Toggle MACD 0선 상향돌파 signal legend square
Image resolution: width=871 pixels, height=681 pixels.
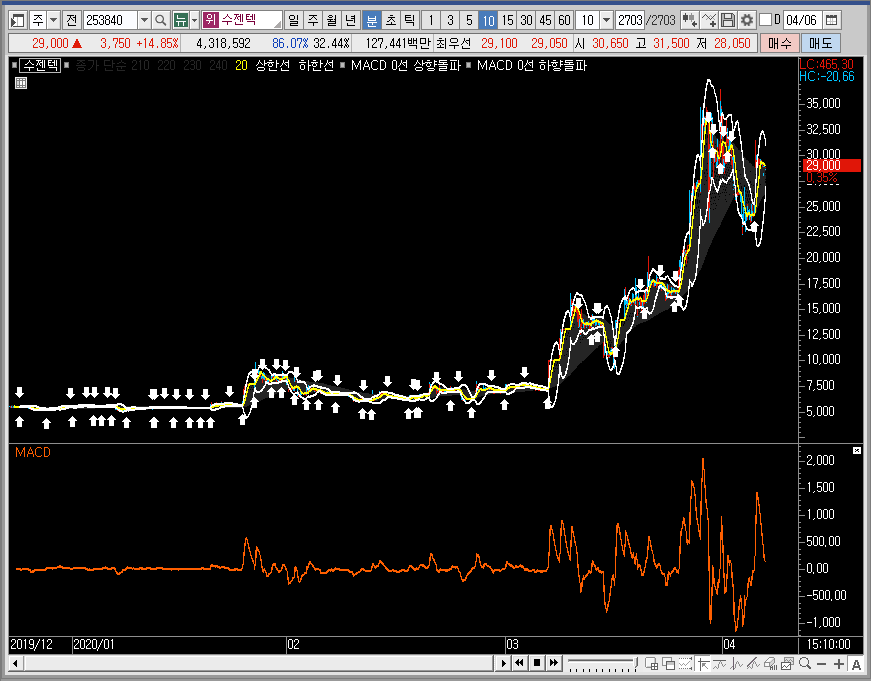(x=342, y=66)
